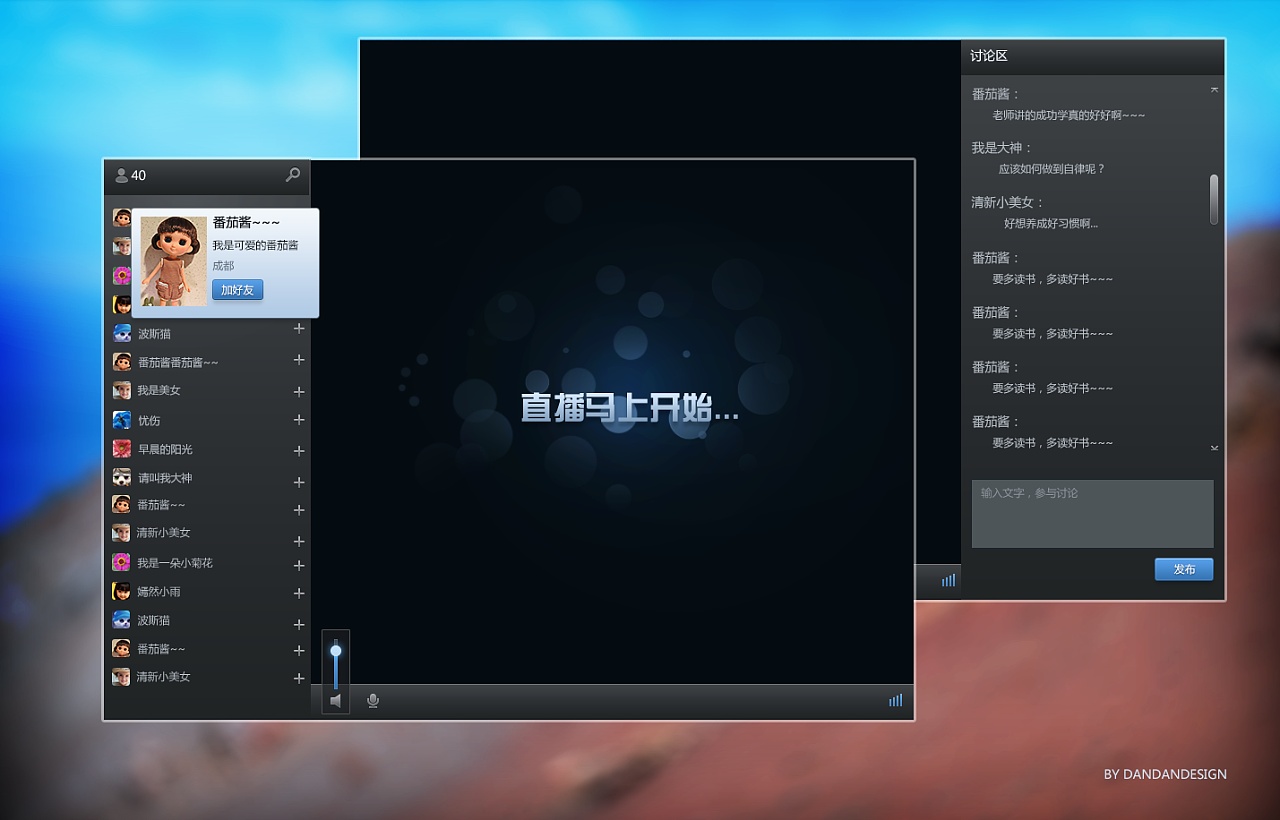
Task: Click plus icon beside 请叫我大神
Action: point(298,481)
